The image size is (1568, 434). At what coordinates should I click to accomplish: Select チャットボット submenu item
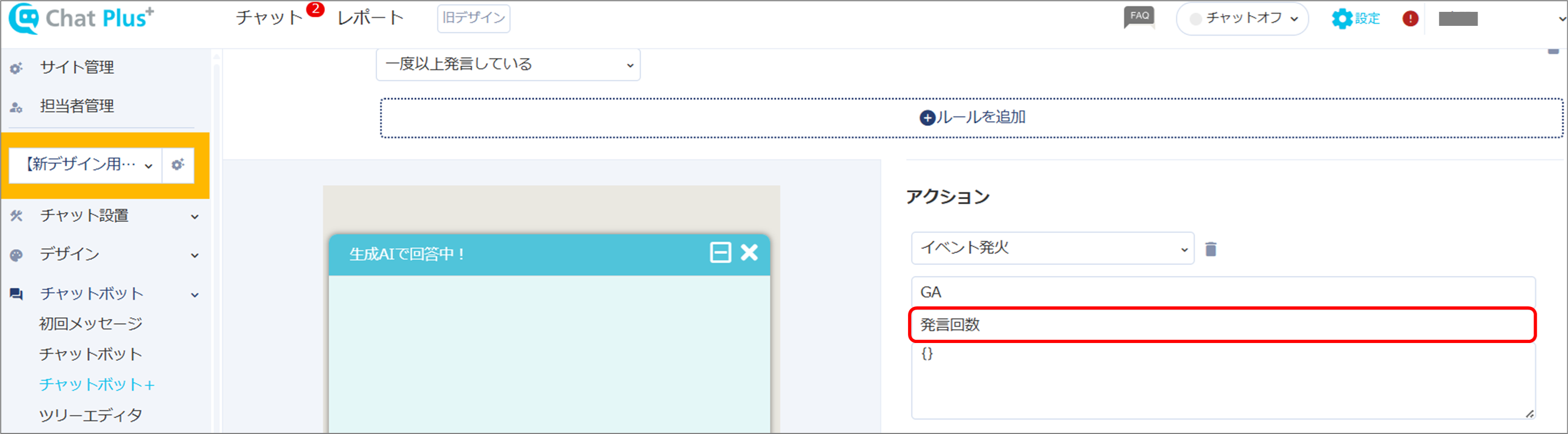pos(91,354)
